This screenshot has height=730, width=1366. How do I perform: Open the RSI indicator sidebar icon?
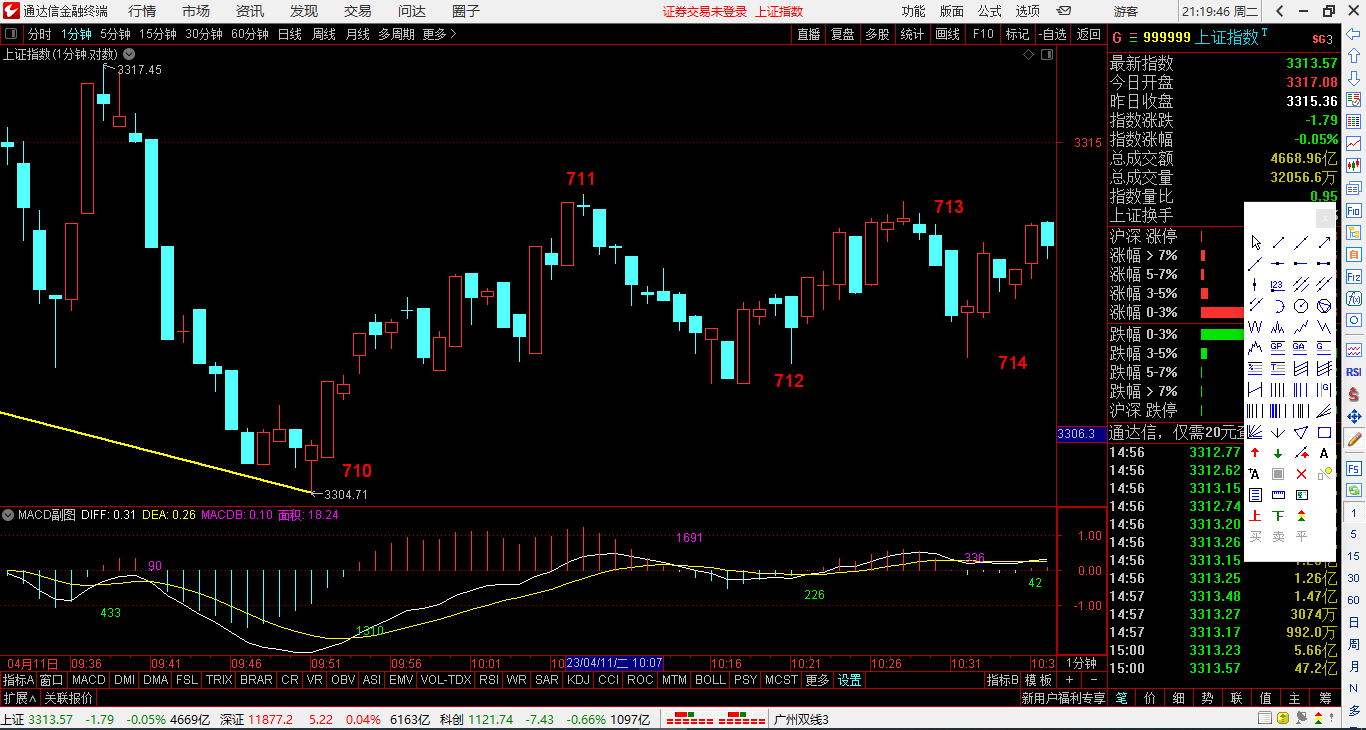[x=1354, y=372]
